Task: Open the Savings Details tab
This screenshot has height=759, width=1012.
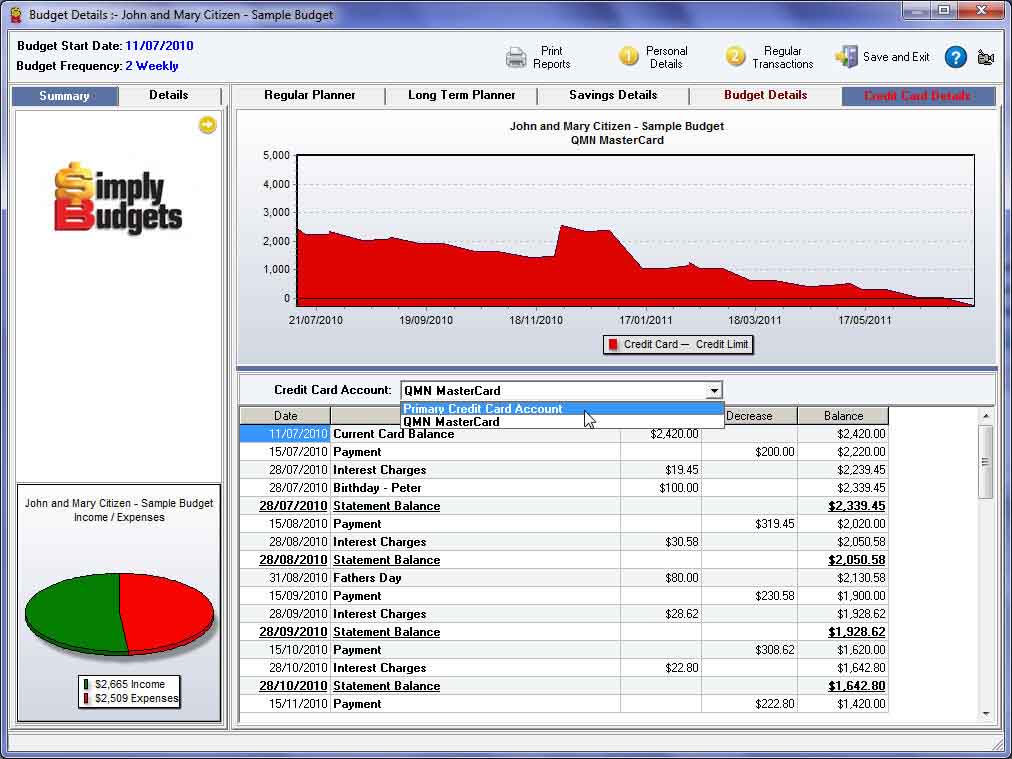Action: (613, 95)
